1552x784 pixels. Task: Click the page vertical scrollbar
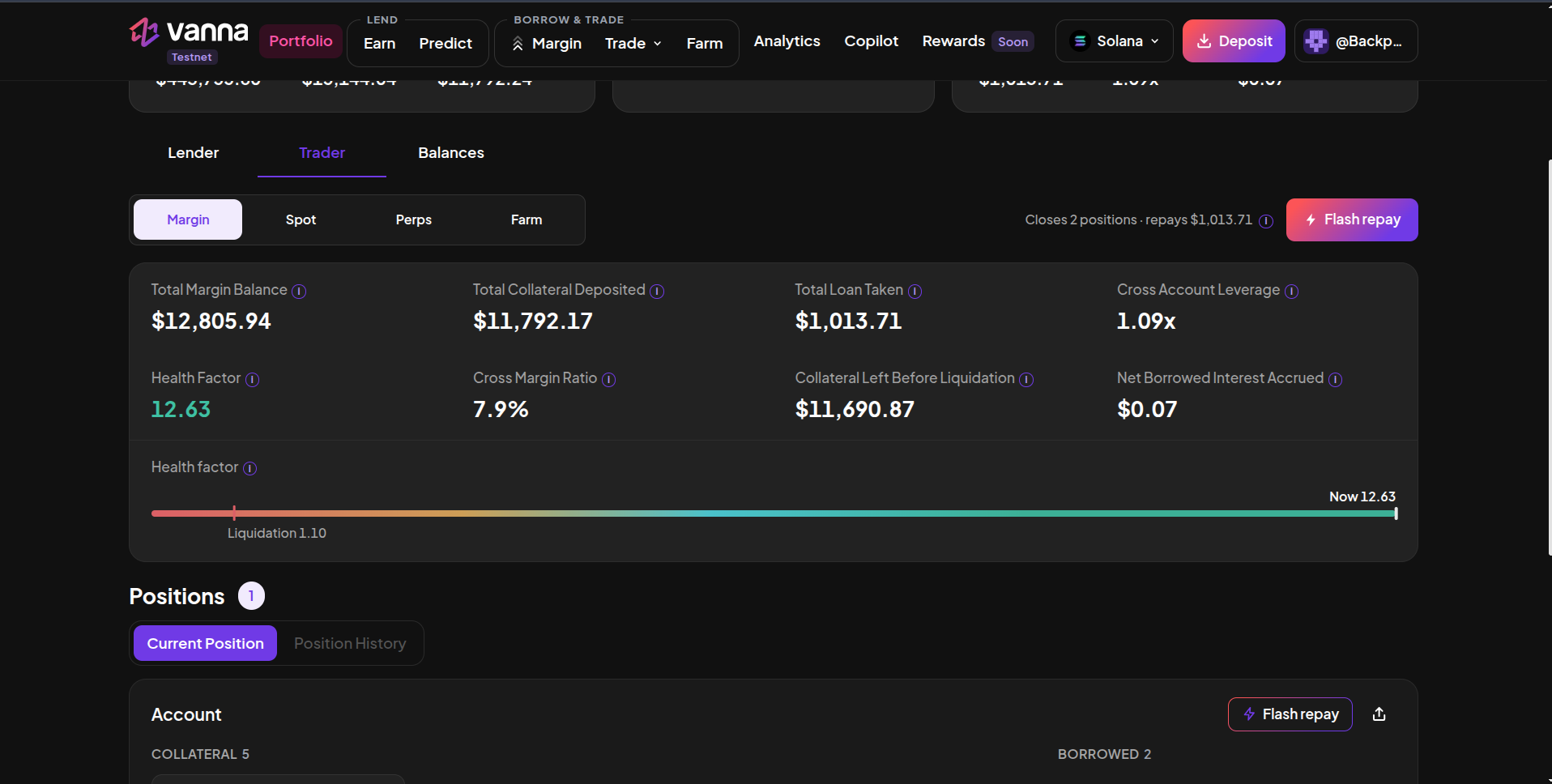click(1550, 356)
